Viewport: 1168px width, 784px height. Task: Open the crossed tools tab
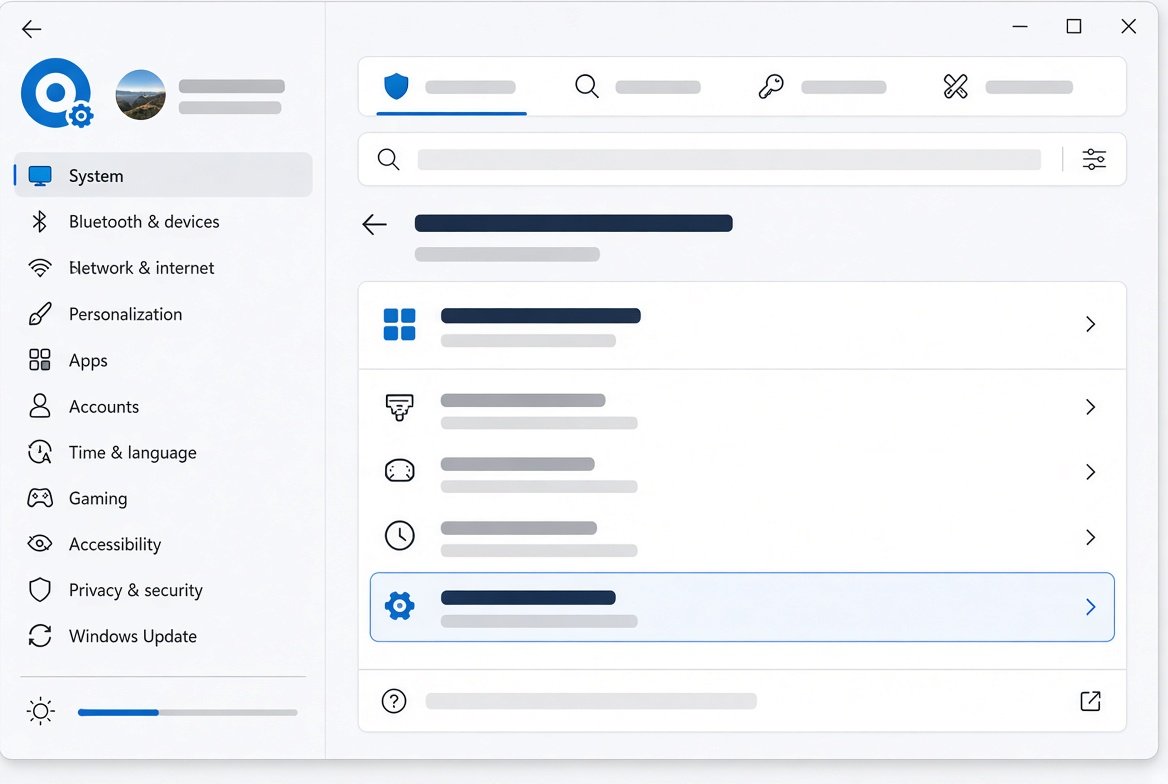coord(1007,87)
